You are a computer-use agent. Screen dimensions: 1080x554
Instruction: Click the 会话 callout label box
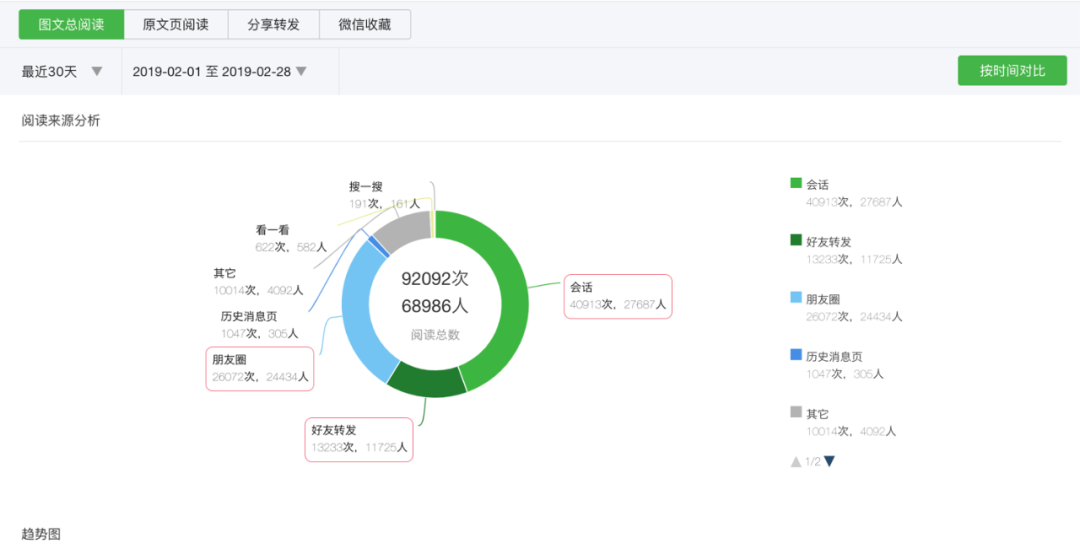pos(618,296)
